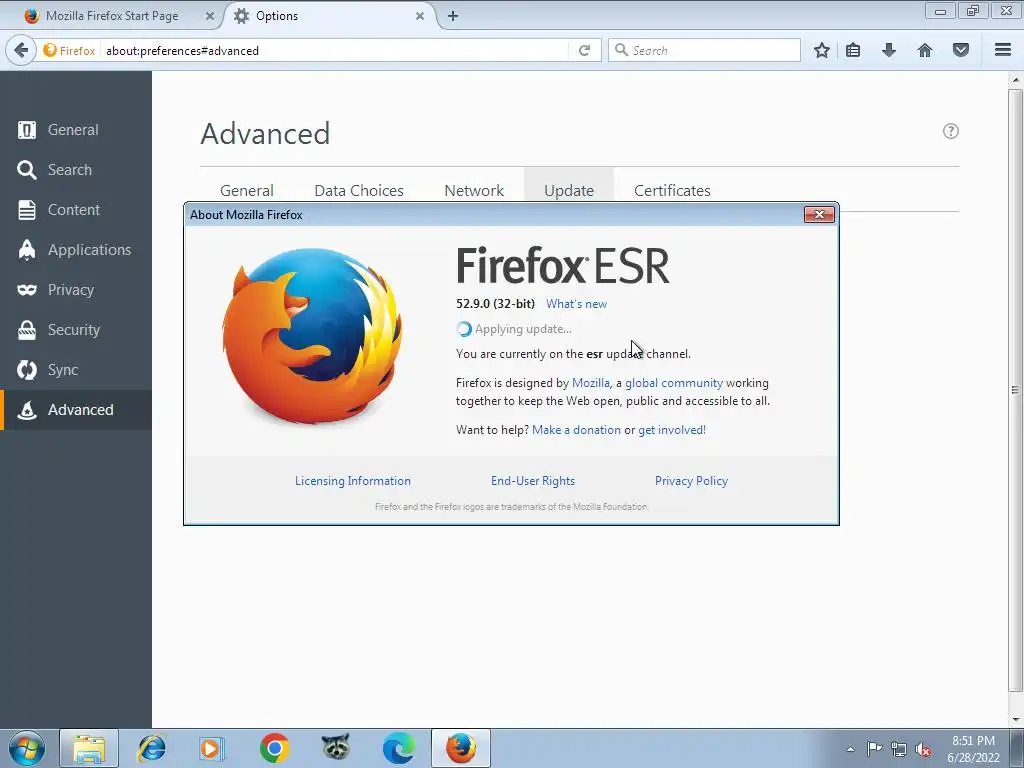Show hidden system tray icons
The width and height of the screenshot is (1024, 768).
click(x=850, y=749)
